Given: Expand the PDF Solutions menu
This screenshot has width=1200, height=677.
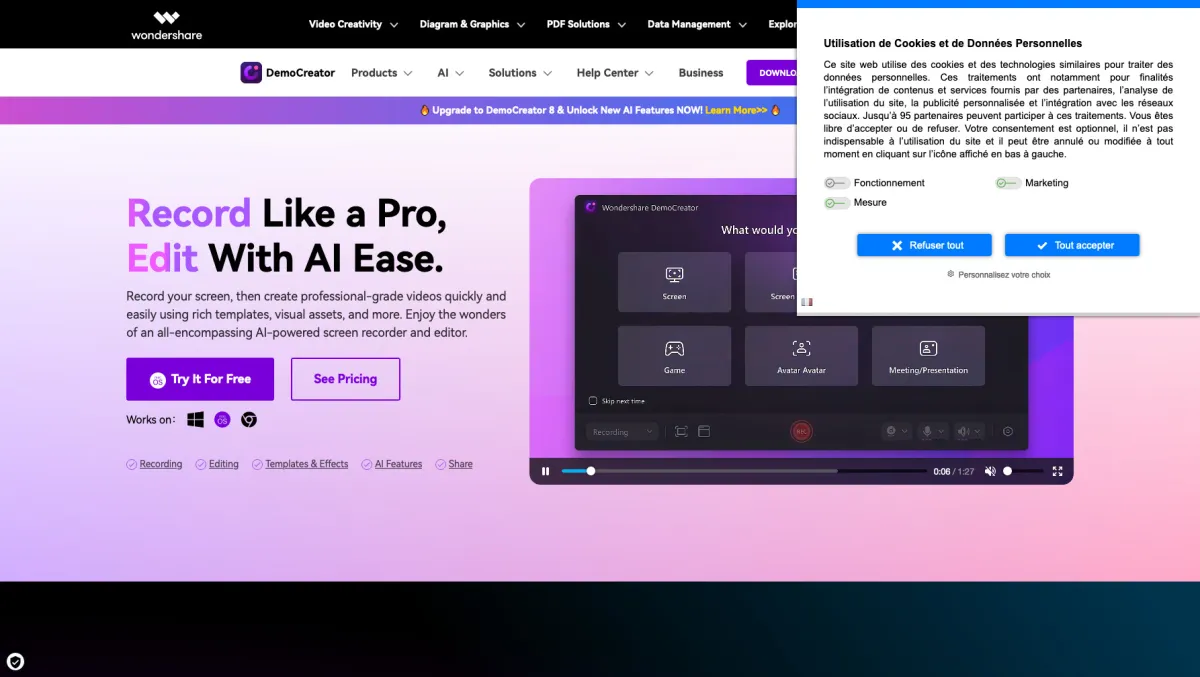Looking at the screenshot, I should pos(586,24).
